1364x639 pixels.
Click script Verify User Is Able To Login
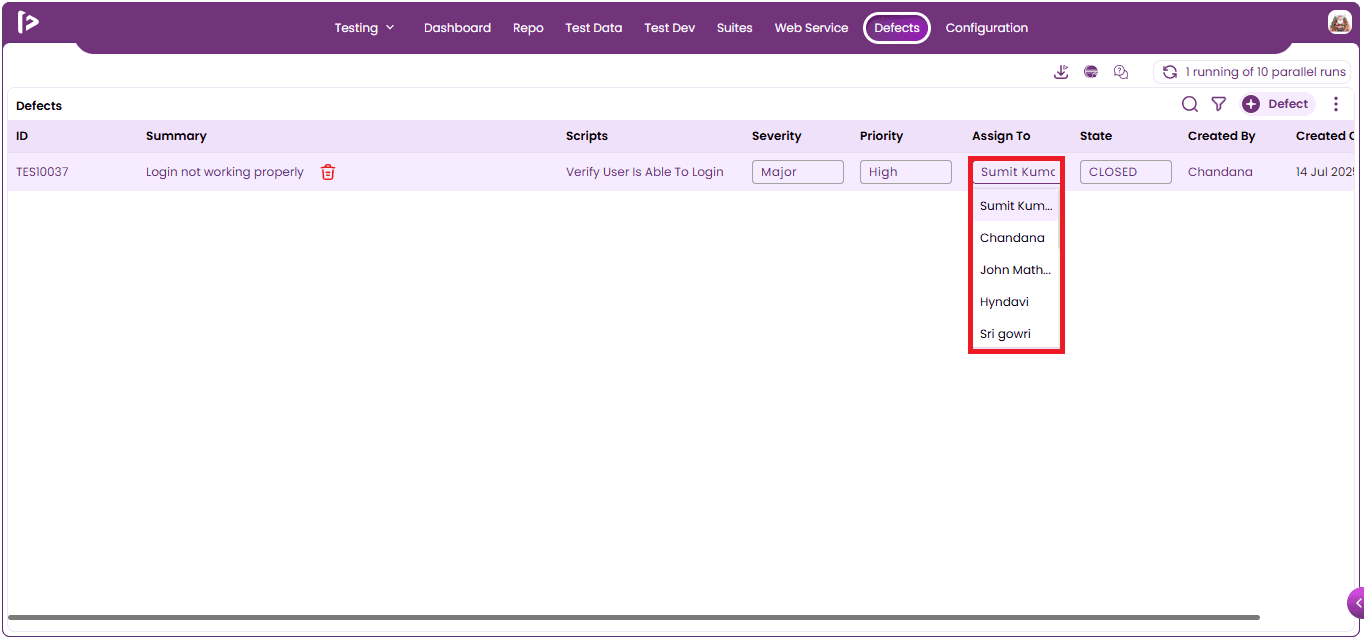[x=645, y=172]
